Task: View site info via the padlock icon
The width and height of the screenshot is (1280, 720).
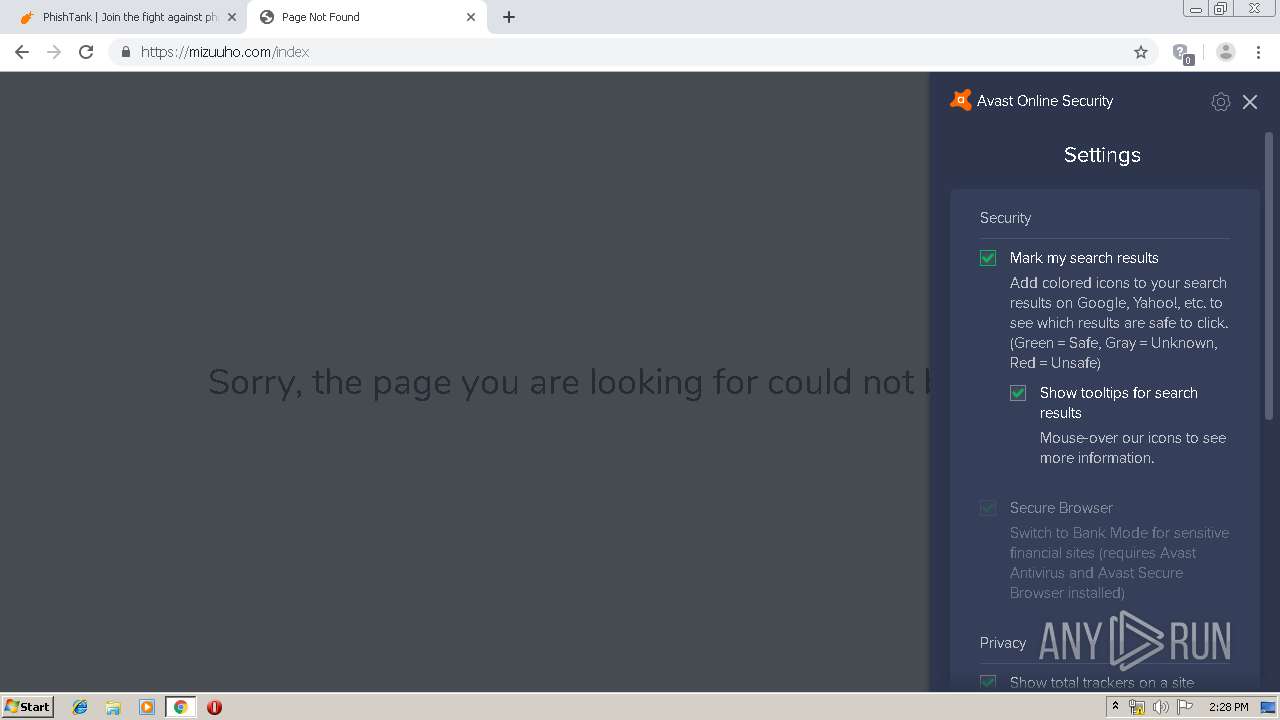Action: 125,52
